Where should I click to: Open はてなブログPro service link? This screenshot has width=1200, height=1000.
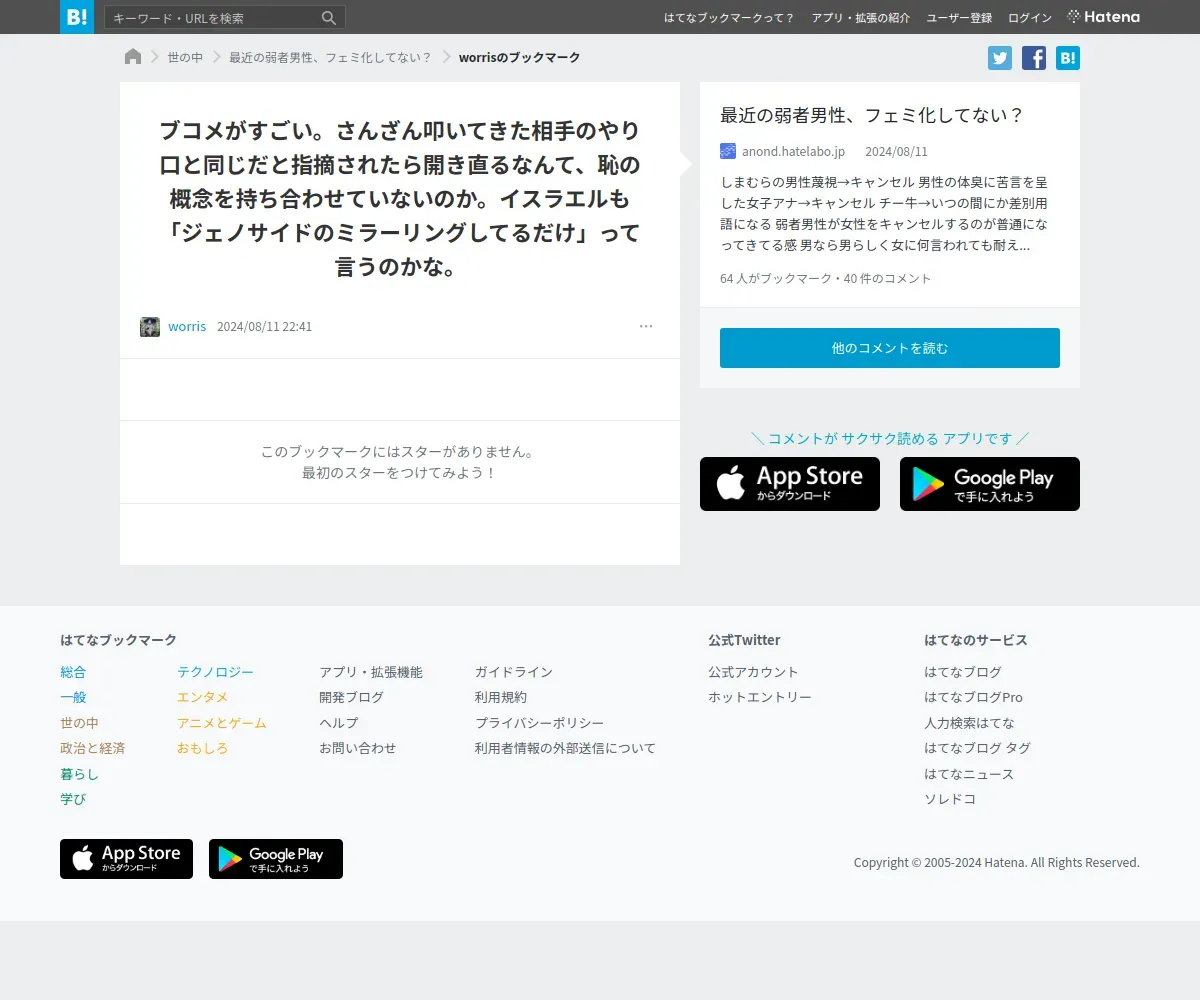point(973,697)
